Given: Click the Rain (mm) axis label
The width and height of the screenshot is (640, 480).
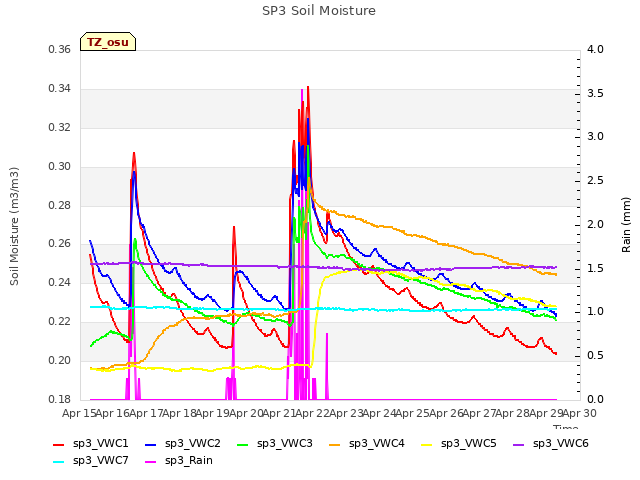Looking at the screenshot, I should 626,225.
